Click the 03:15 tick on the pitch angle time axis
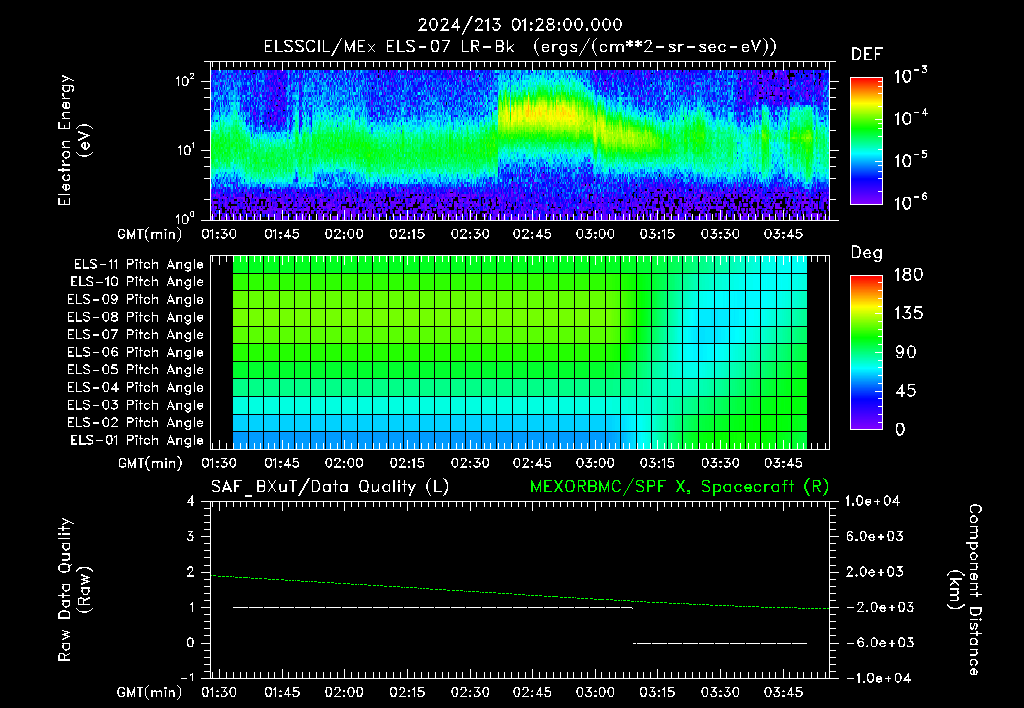Screen dimensions: 1024x708 coord(657,463)
